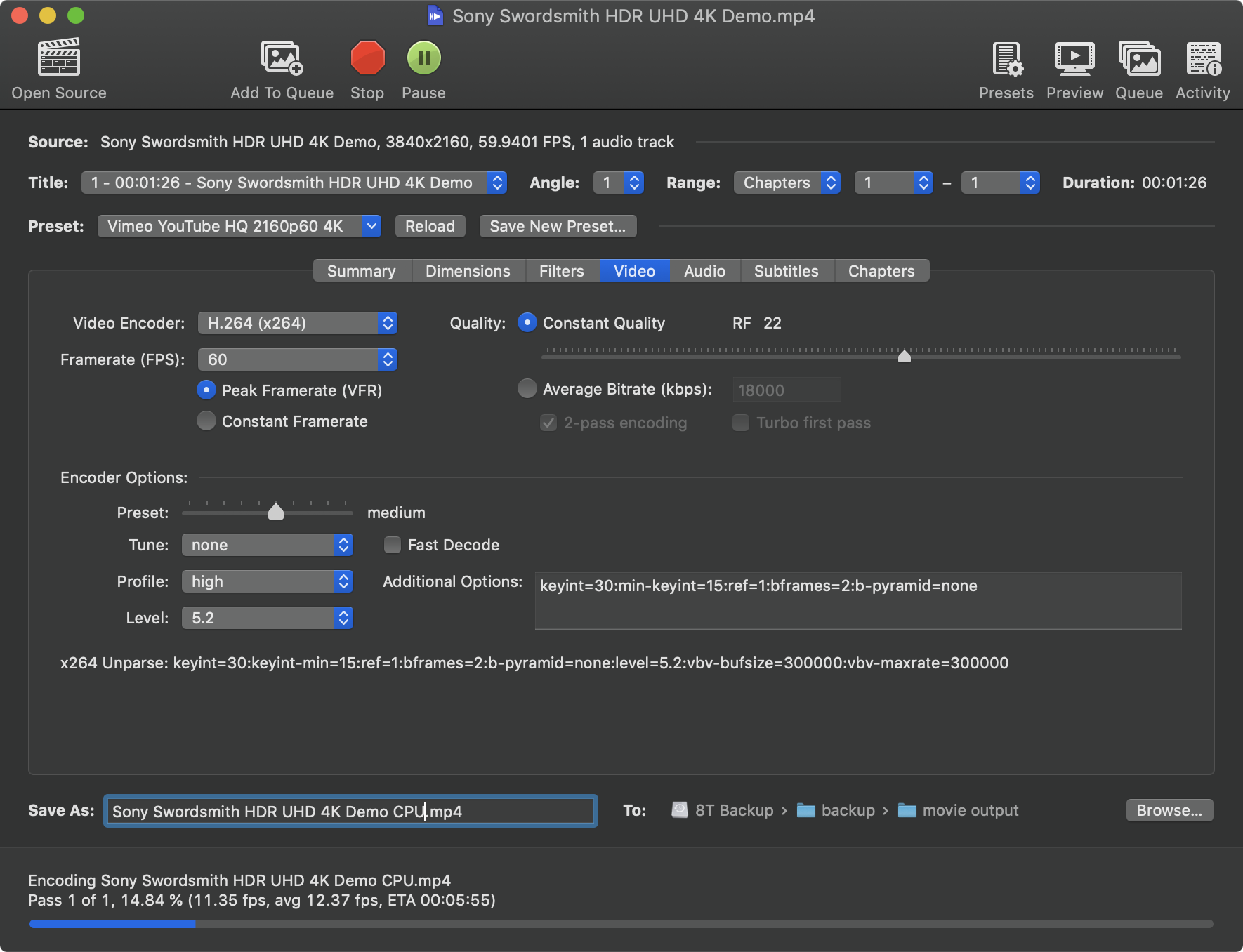Viewport: 1243px width, 952px height.
Task: Enable Fast Decode checkbox
Action: (393, 545)
